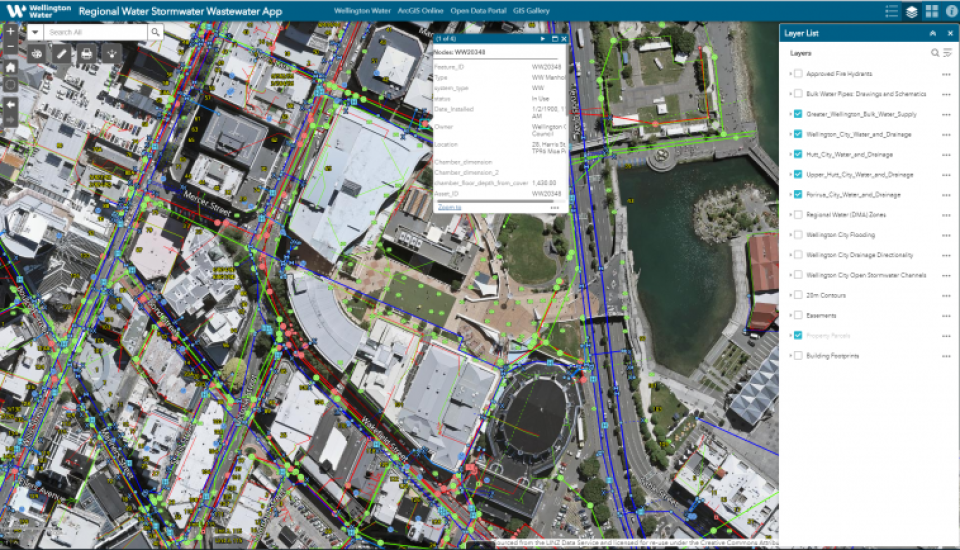Open the ArcGIS Online header link

[420, 11]
